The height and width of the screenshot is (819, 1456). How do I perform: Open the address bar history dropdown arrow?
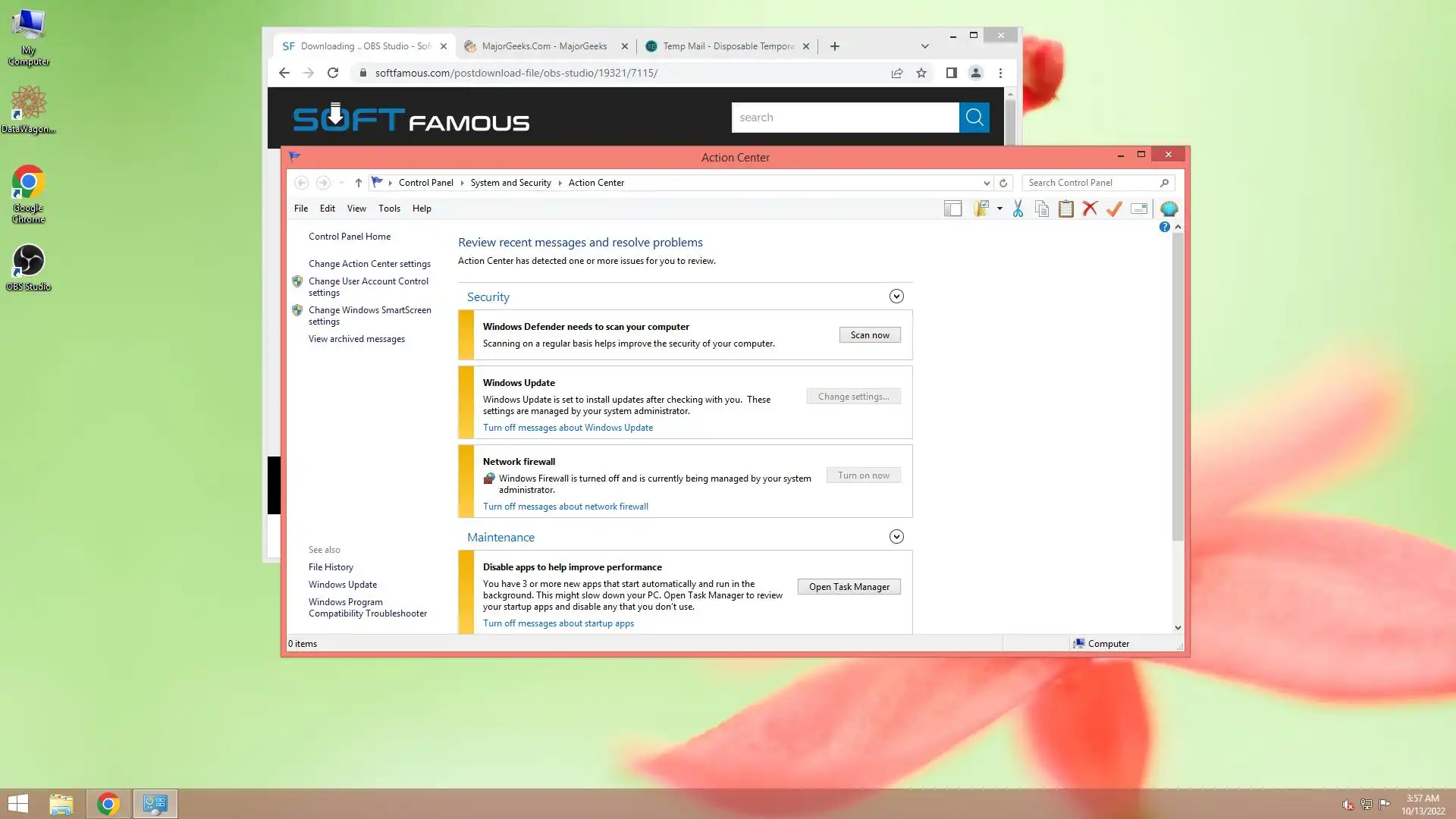click(986, 183)
